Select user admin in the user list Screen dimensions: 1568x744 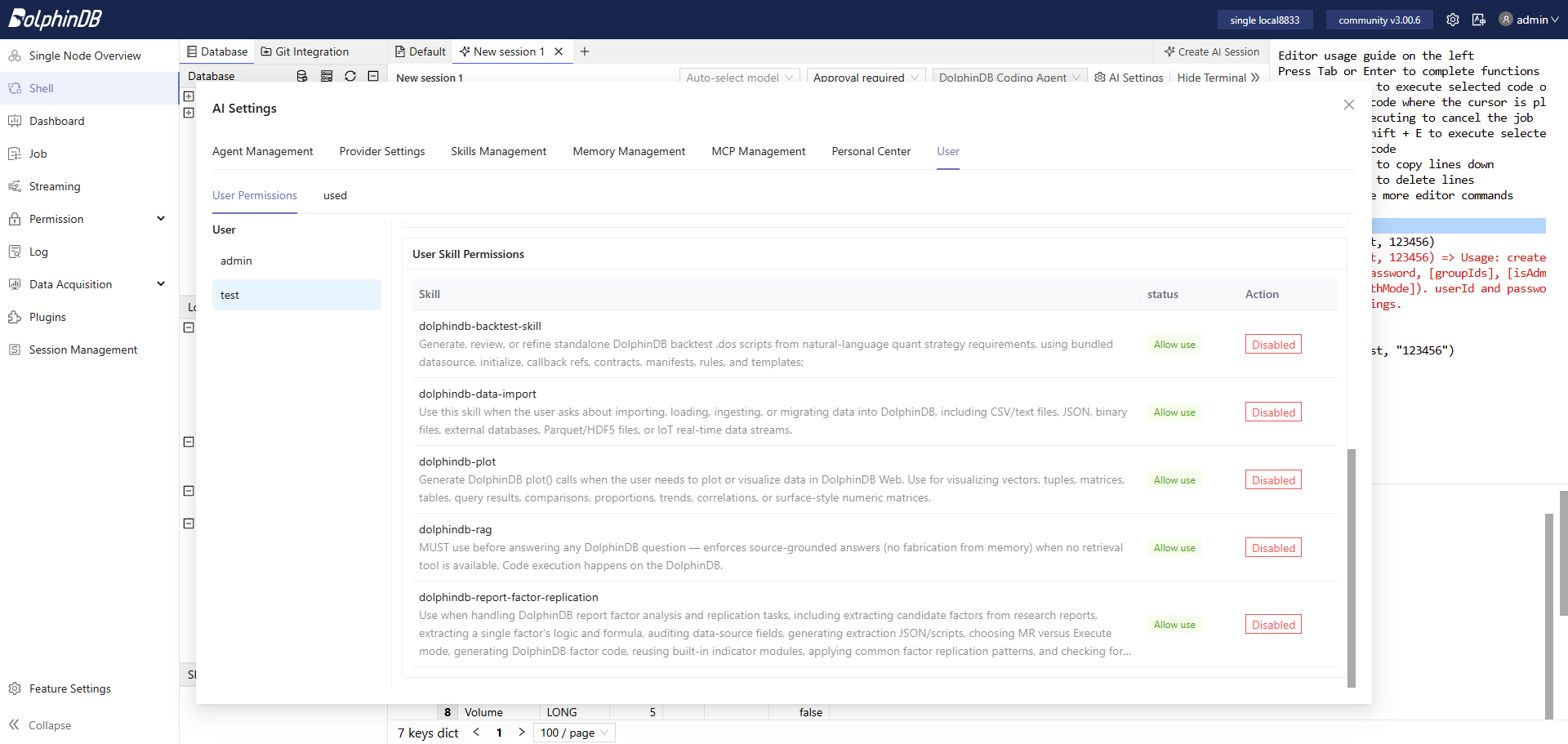[296, 261]
